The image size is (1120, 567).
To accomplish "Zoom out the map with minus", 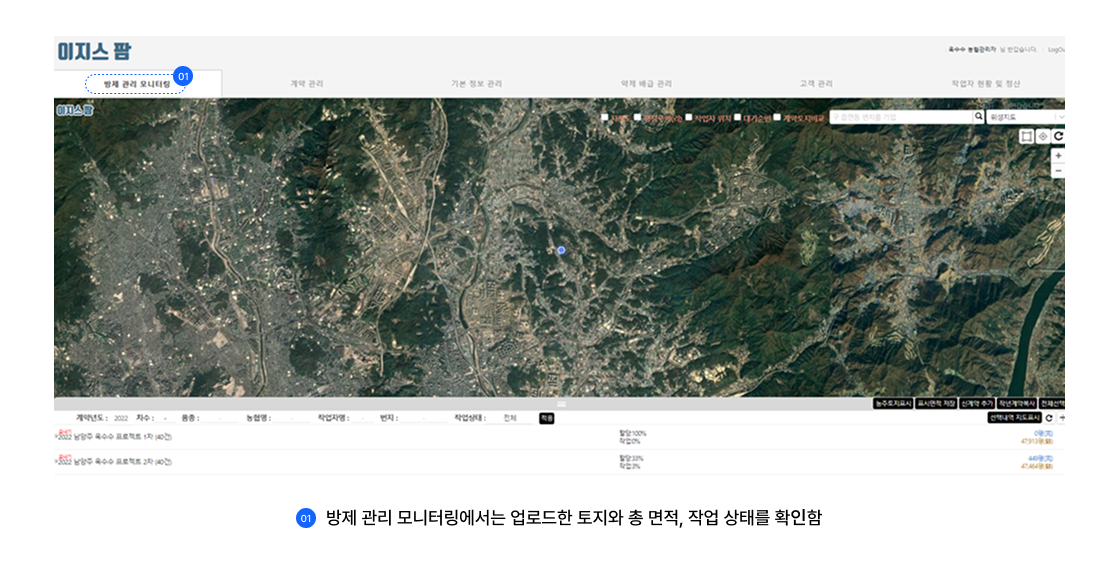I will pyautogui.click(x=1059, y=171).
